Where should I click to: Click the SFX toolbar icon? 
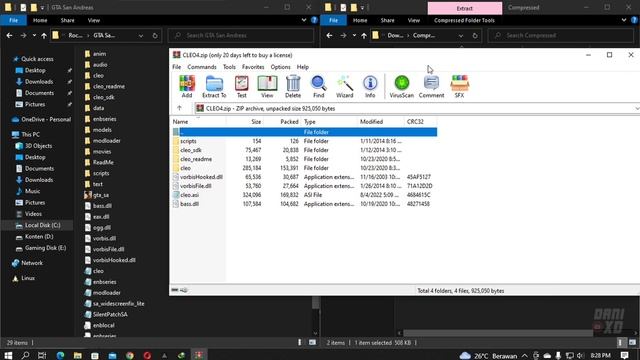coord(459,87)
